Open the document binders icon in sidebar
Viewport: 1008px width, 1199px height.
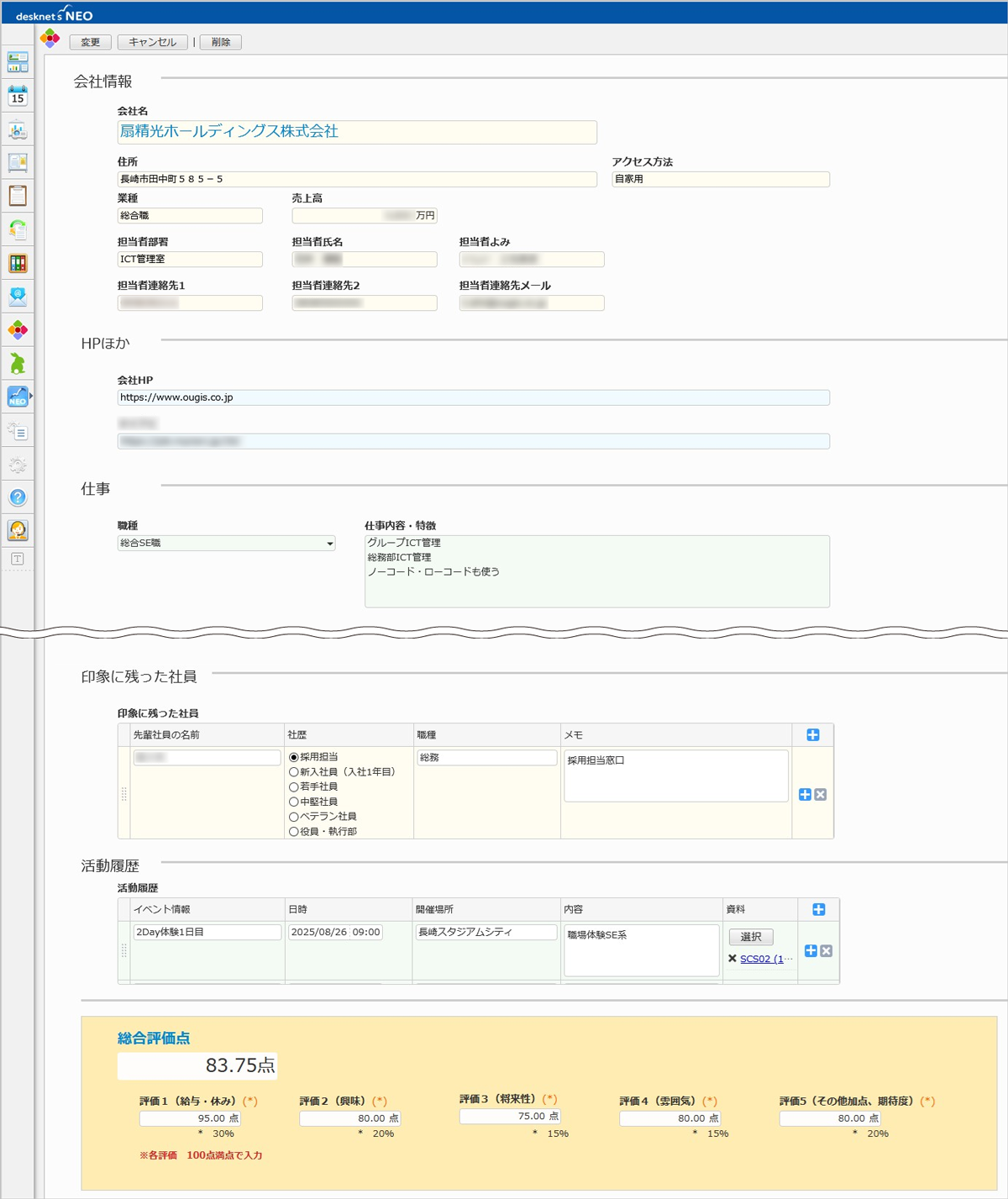pos(18,263)
